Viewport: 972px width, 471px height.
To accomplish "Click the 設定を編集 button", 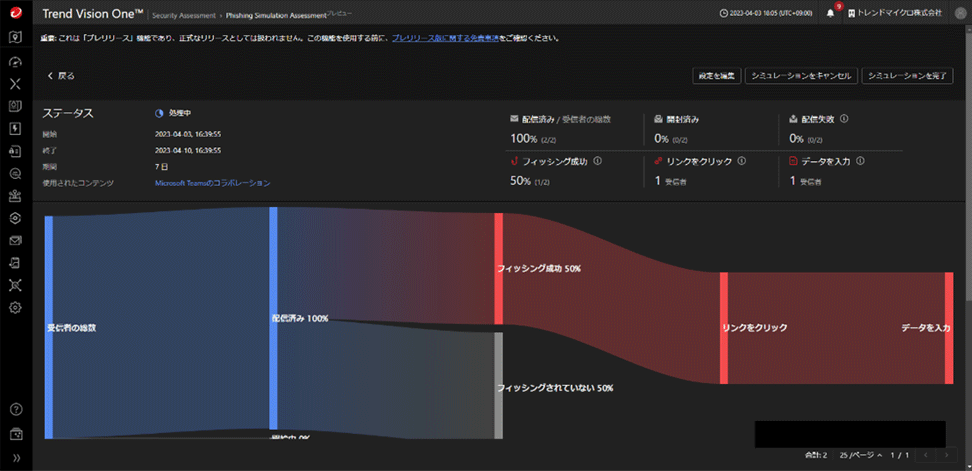I will point(716,76).
